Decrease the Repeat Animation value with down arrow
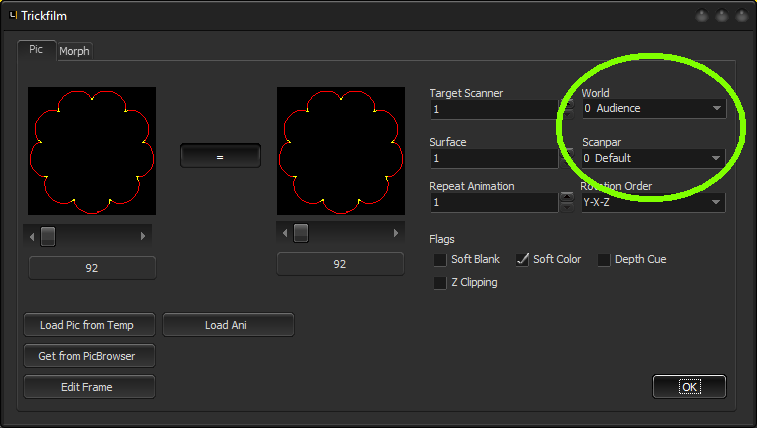 click(x=567, y=207)
